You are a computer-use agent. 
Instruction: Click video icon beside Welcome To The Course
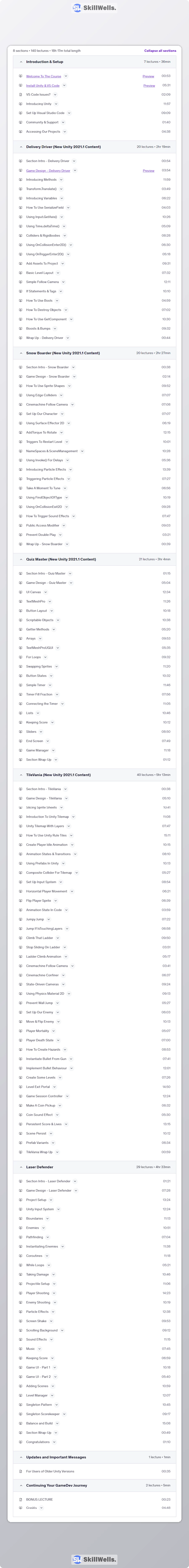[x=21, y=76]
